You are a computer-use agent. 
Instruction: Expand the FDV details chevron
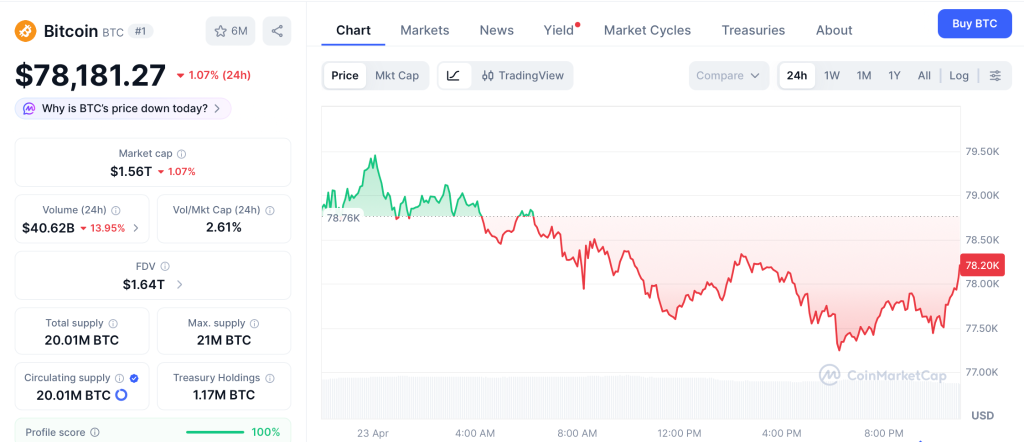pos(180,285)
